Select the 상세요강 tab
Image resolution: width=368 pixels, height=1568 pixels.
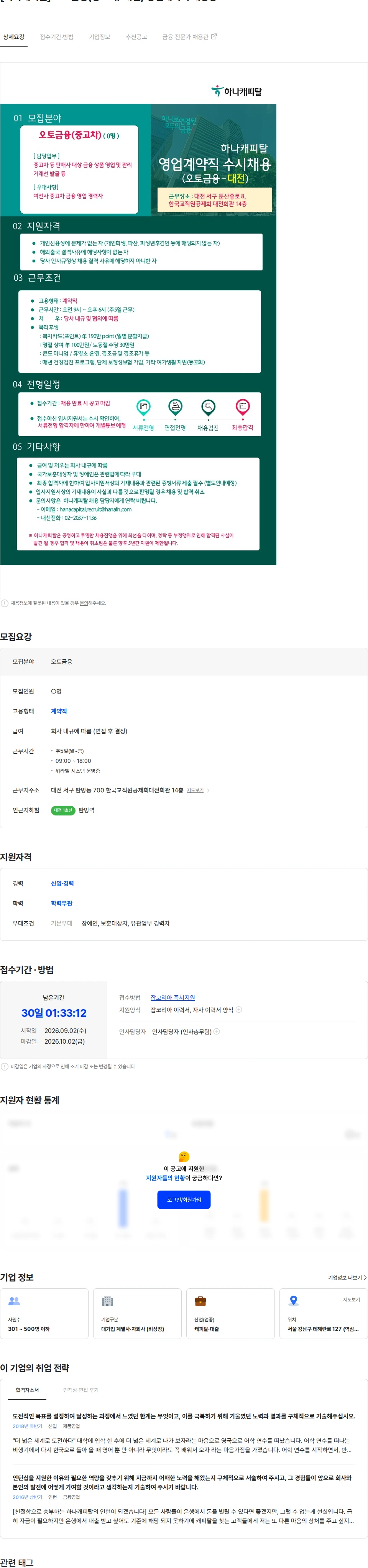(x=13, y=37)
